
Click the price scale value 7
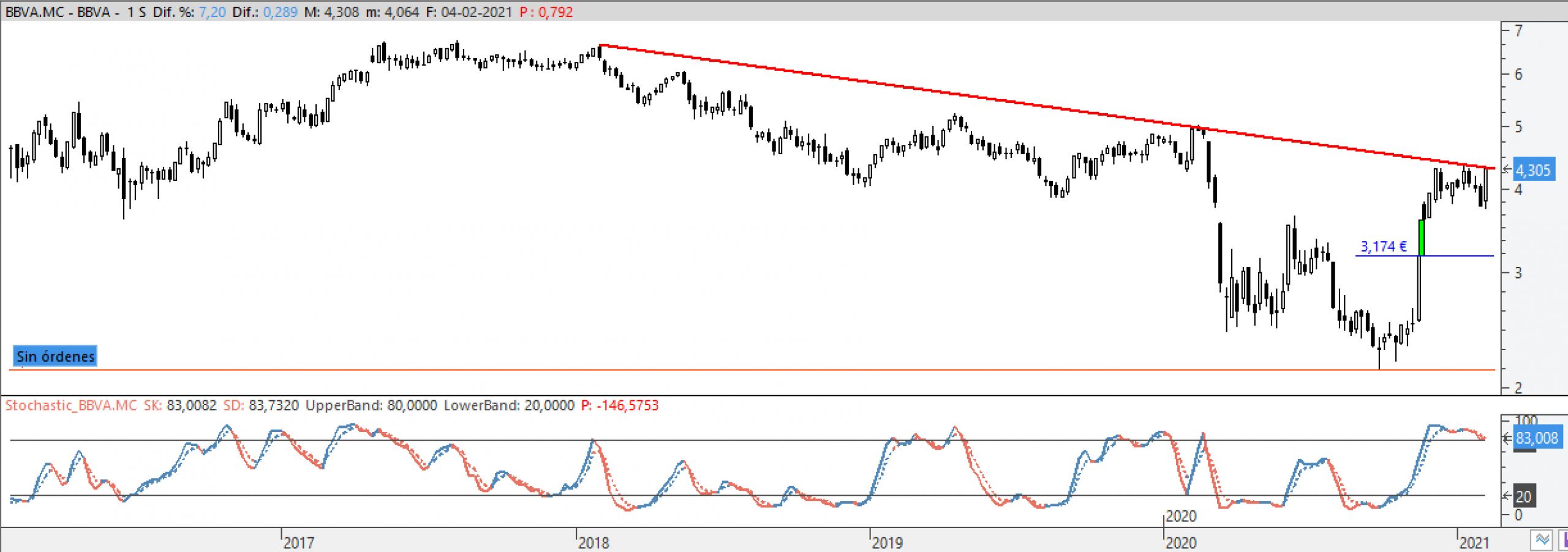[x=1518, y=31]
